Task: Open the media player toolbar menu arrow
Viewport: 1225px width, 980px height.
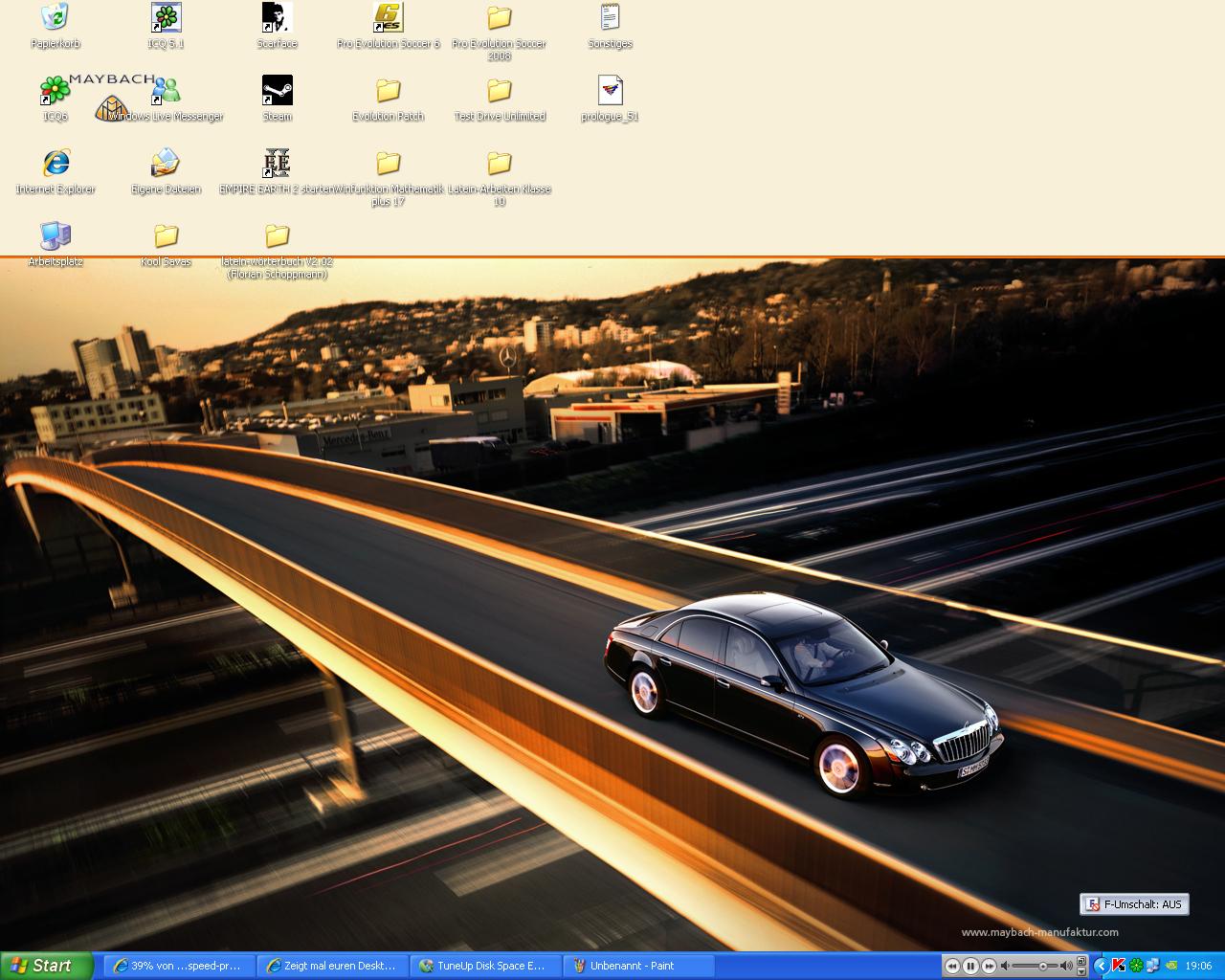Action: tap(1081, 972)
